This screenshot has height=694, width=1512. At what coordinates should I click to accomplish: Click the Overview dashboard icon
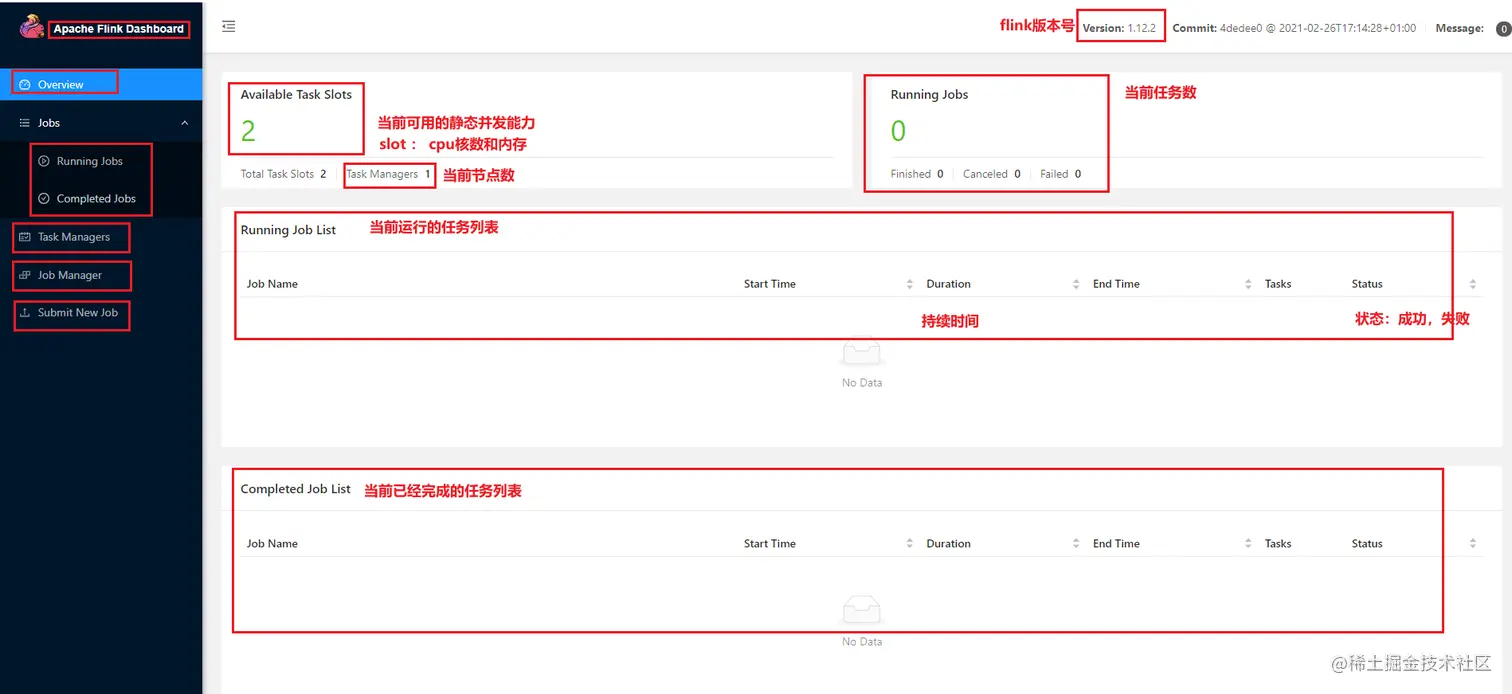click(25, 85)
